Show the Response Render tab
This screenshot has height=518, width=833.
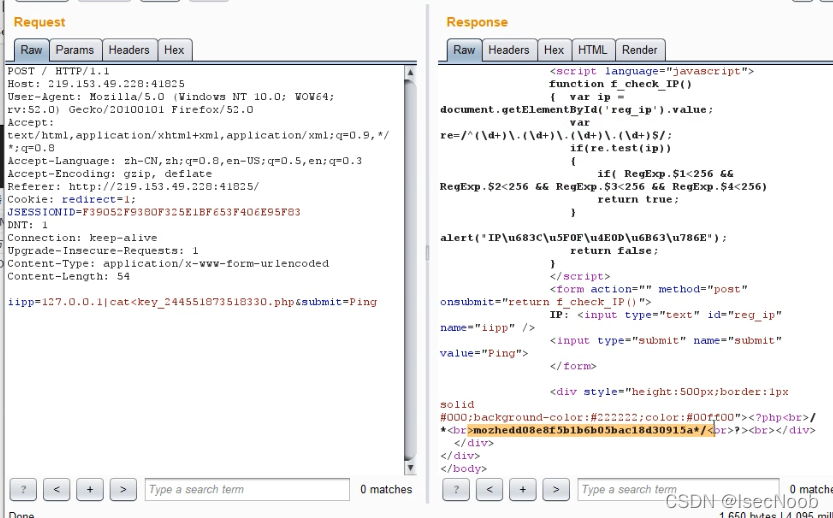coord(640,50)
